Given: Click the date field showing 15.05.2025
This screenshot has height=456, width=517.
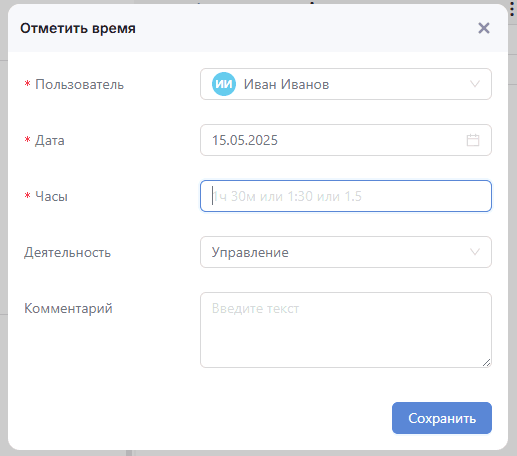Looking at the screenshot, I should (346, 140).
